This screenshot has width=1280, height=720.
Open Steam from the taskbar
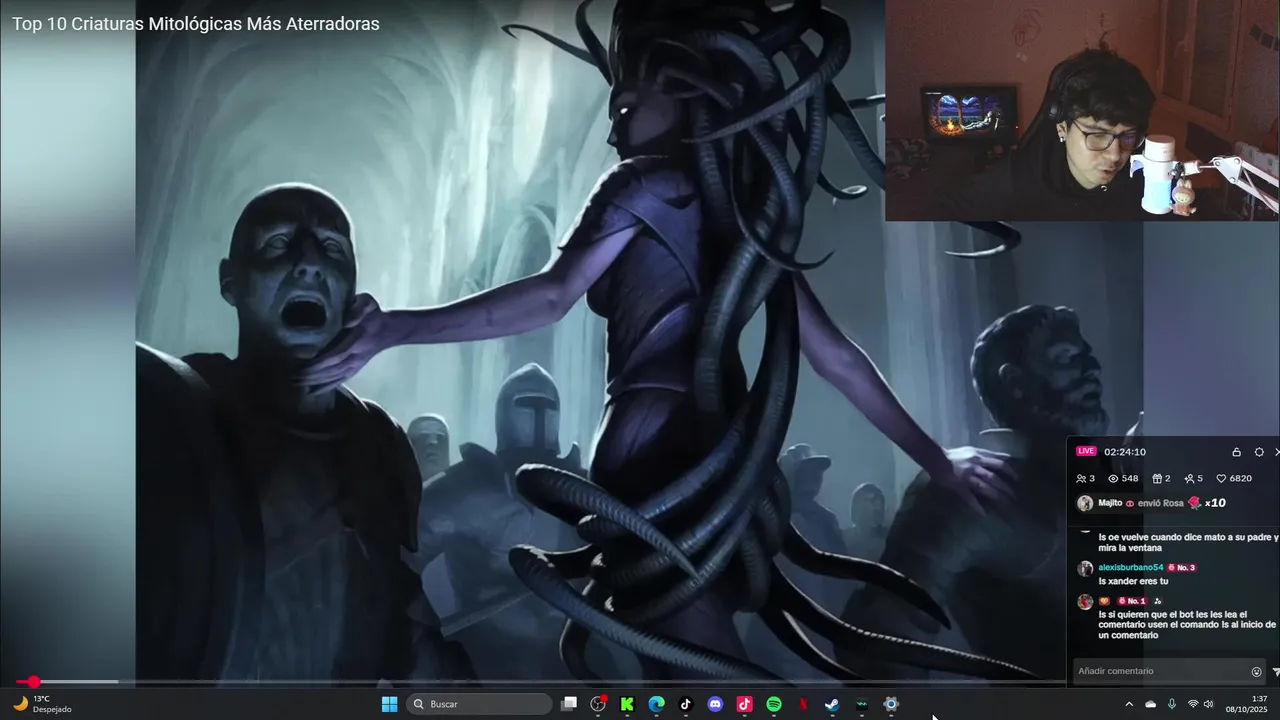pos(832,704)
